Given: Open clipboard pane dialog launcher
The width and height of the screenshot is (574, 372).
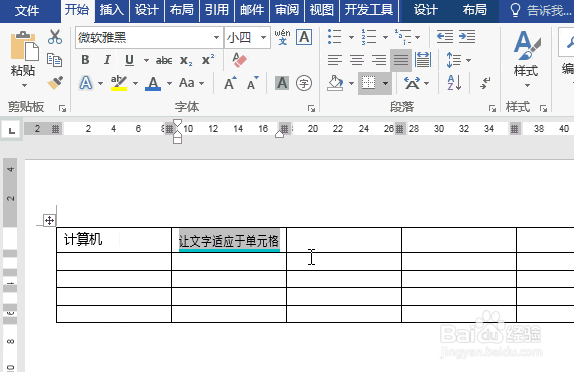Looking at the screenshot, I should (x=63, y=108).
